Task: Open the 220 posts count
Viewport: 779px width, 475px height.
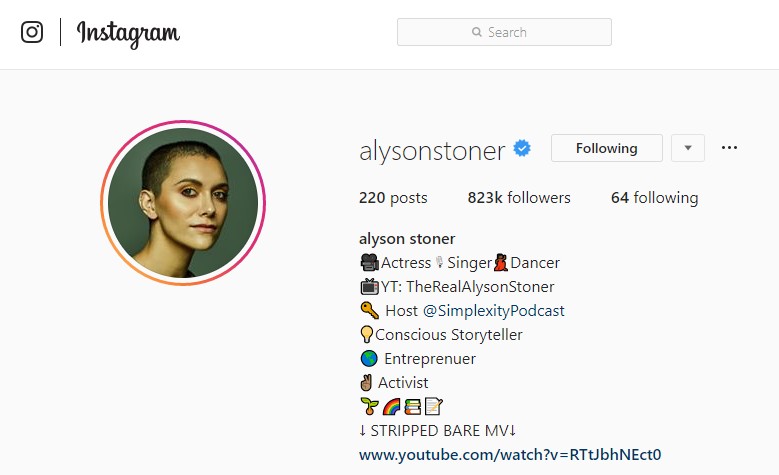Action: (x=393, y=198)
